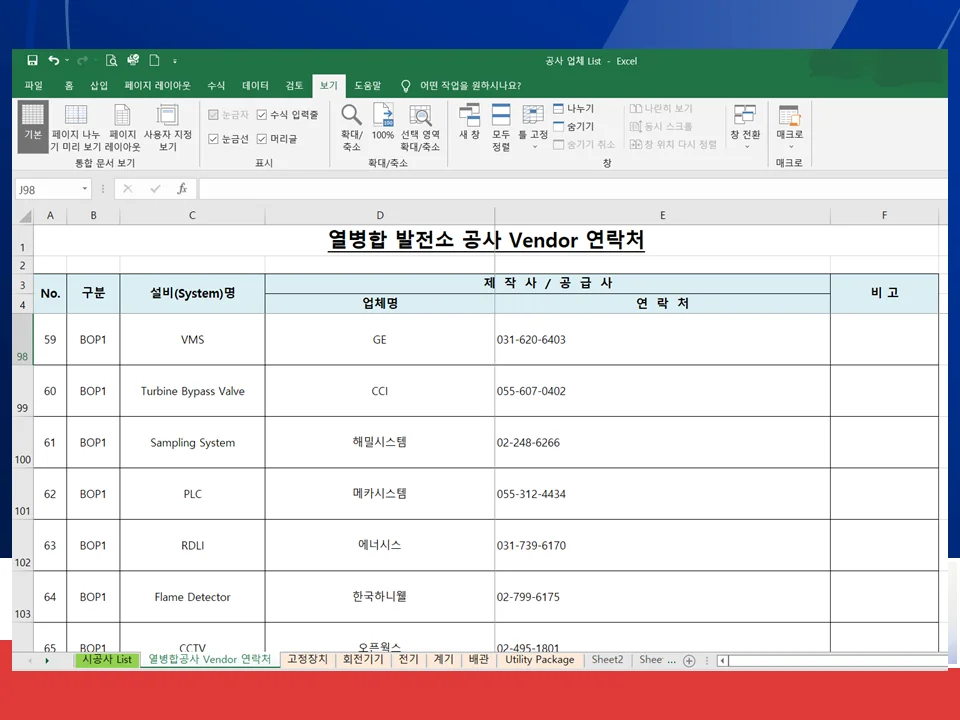
Task: Select column E header
Action: pos(662,216)
